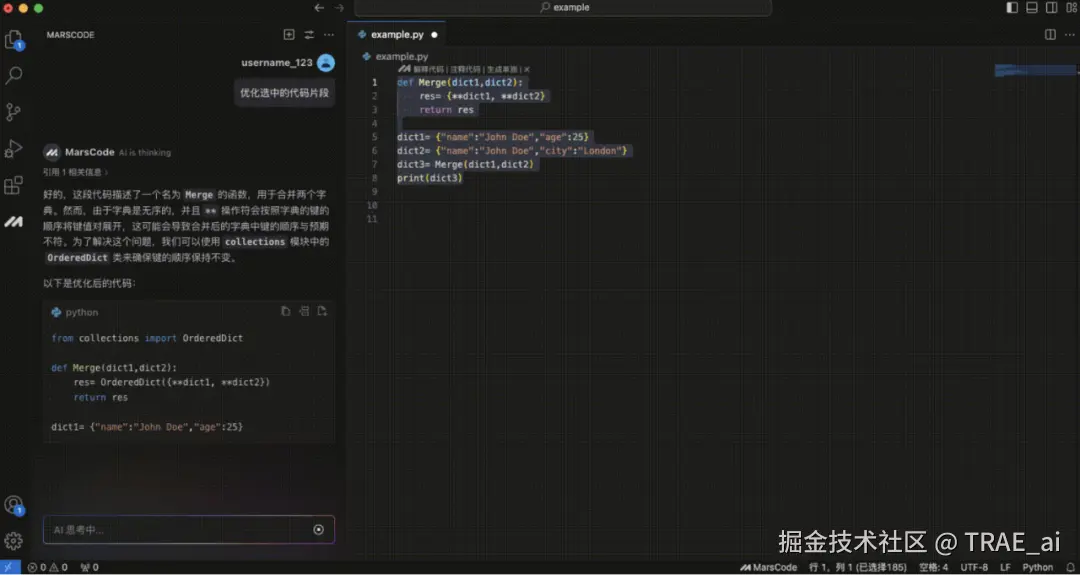Save generated code to new file
Image resolution: width=1080 pixels, height=575 pixels.
(322, 311)
